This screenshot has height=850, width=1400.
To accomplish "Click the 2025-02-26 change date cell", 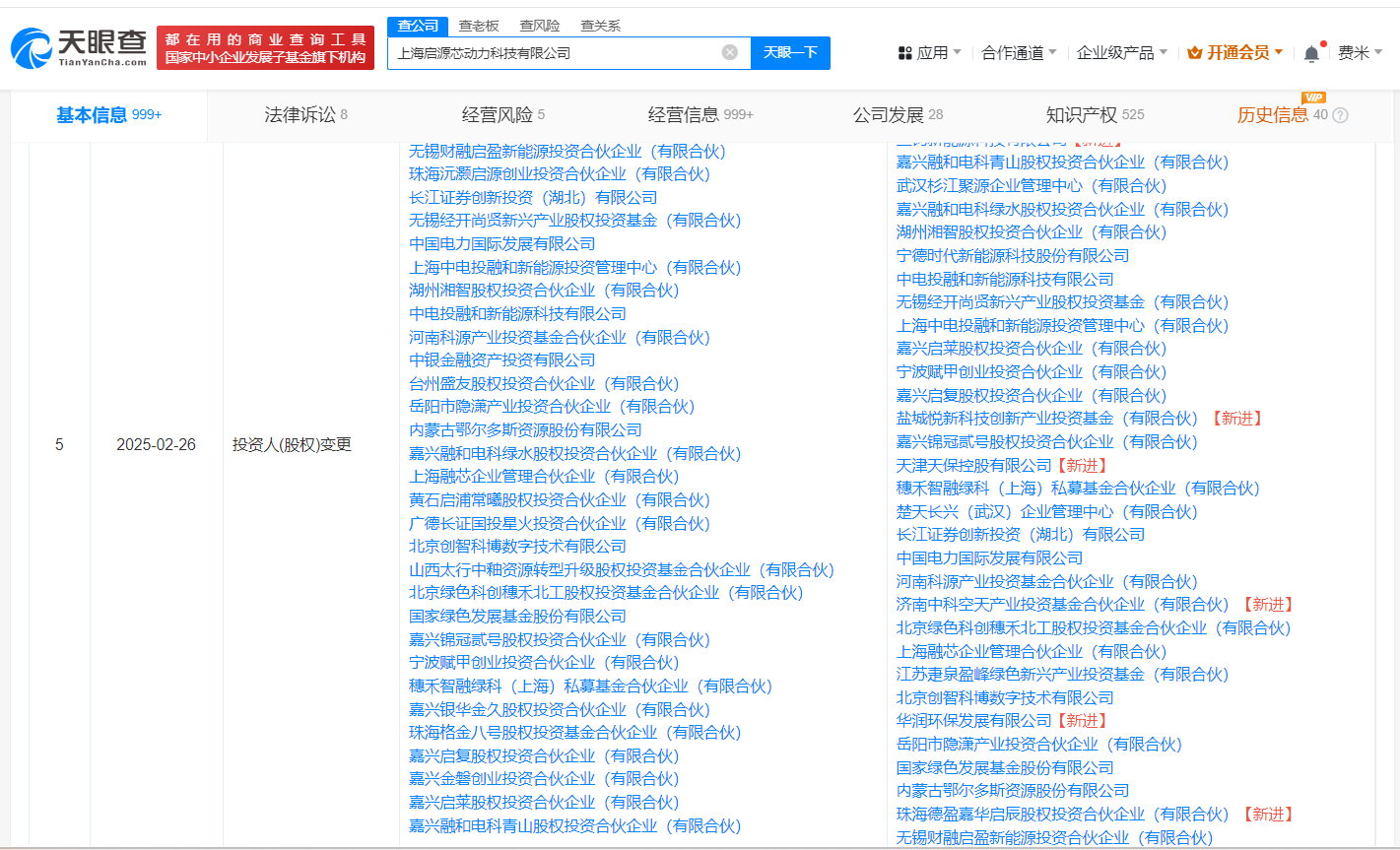I will point(156,445).
